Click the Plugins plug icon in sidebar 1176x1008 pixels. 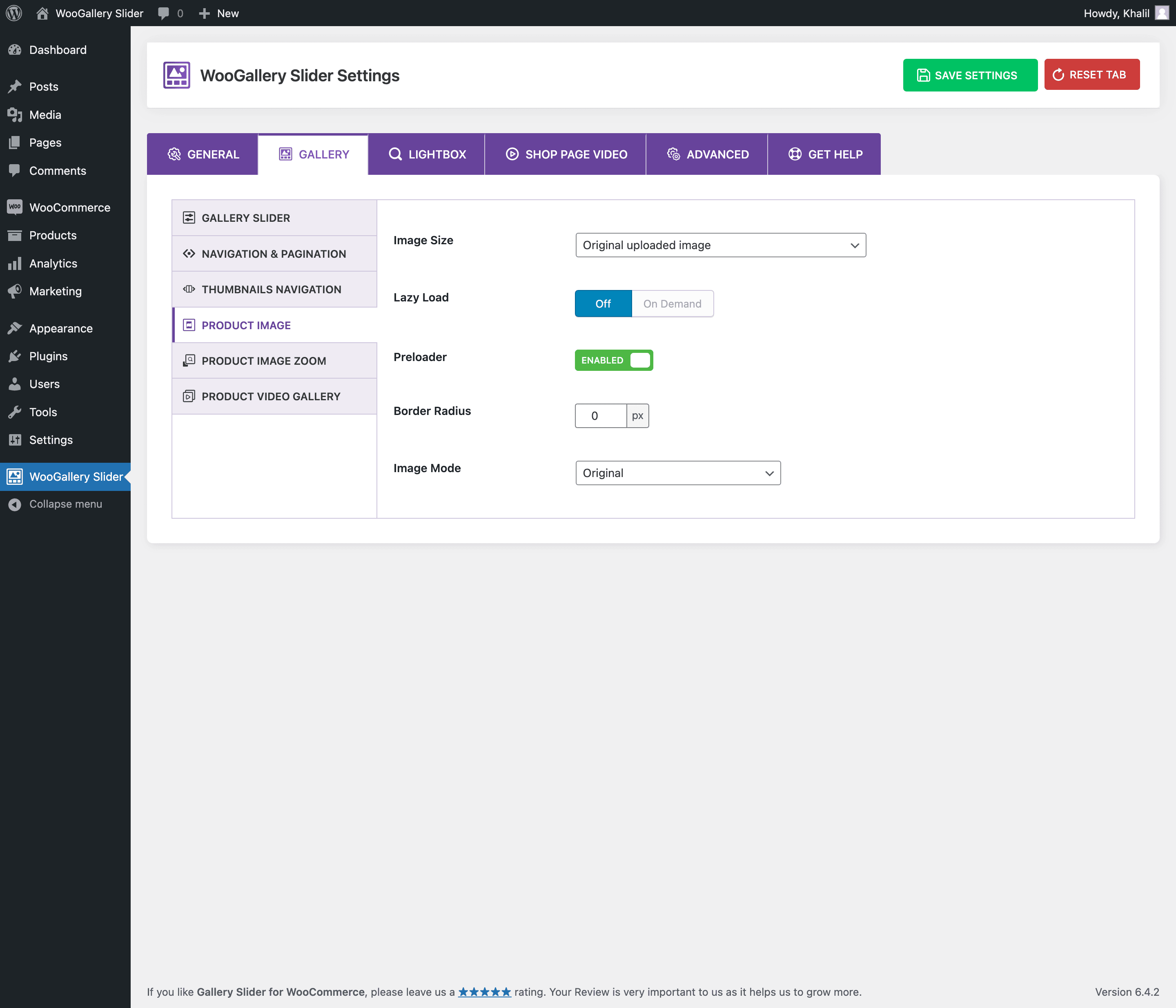coord(15,356)
